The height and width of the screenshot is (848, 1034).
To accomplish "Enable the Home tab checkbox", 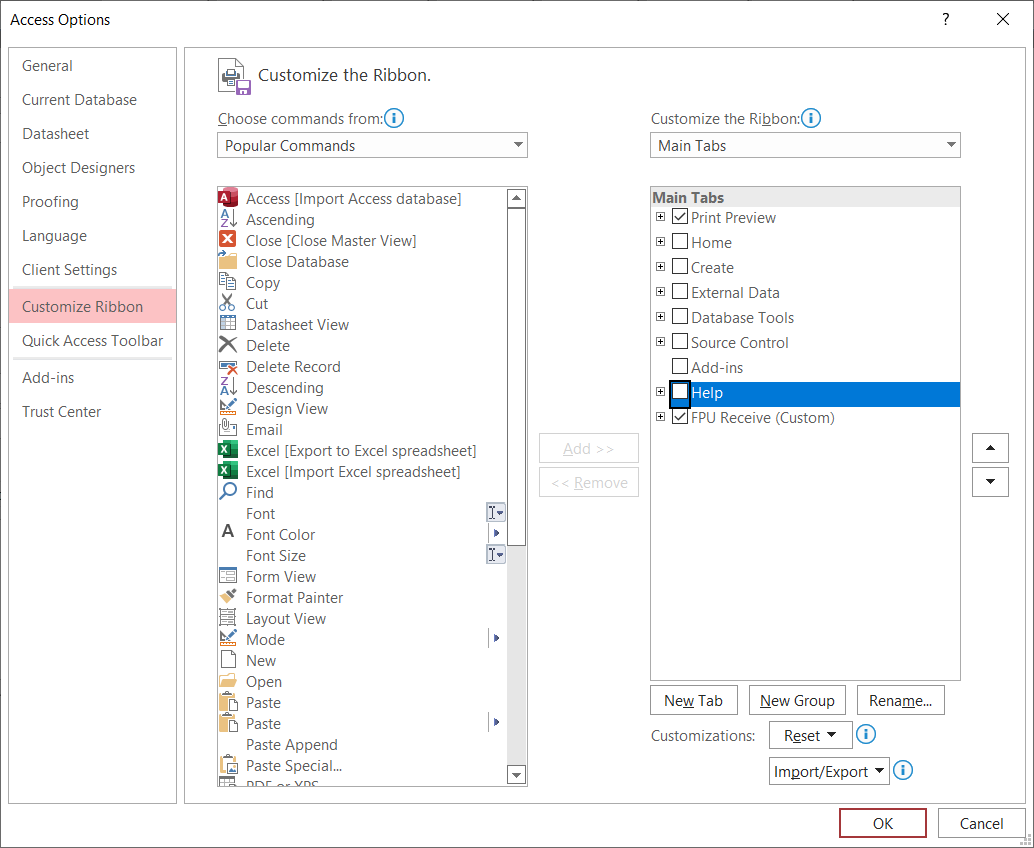I will (x=680, y=242).
